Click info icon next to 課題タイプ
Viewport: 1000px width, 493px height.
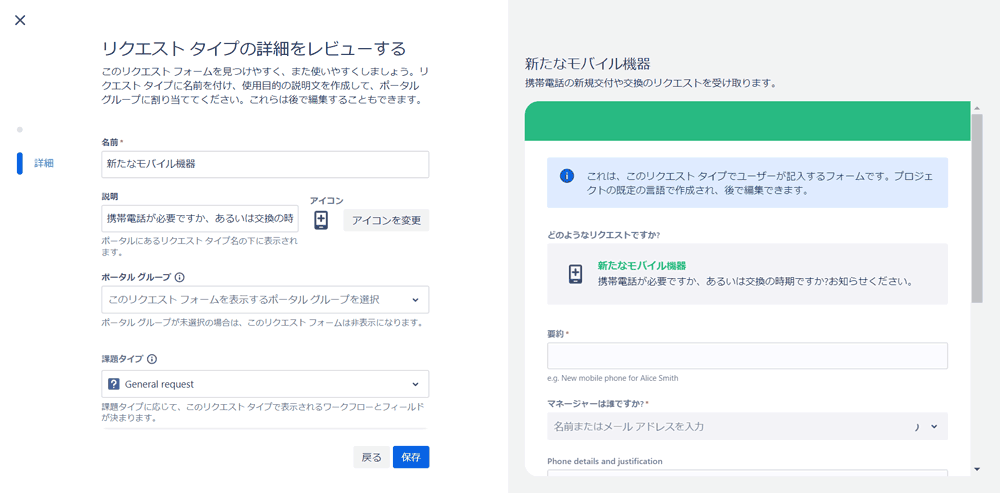(x=152, y=359)
